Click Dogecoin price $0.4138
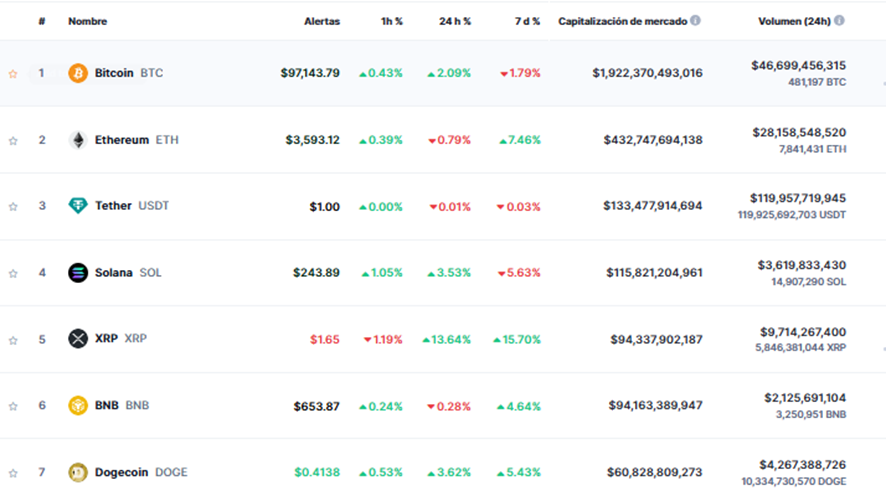The width and height of the screenshot is (886, 501). [x=317, y=472]
